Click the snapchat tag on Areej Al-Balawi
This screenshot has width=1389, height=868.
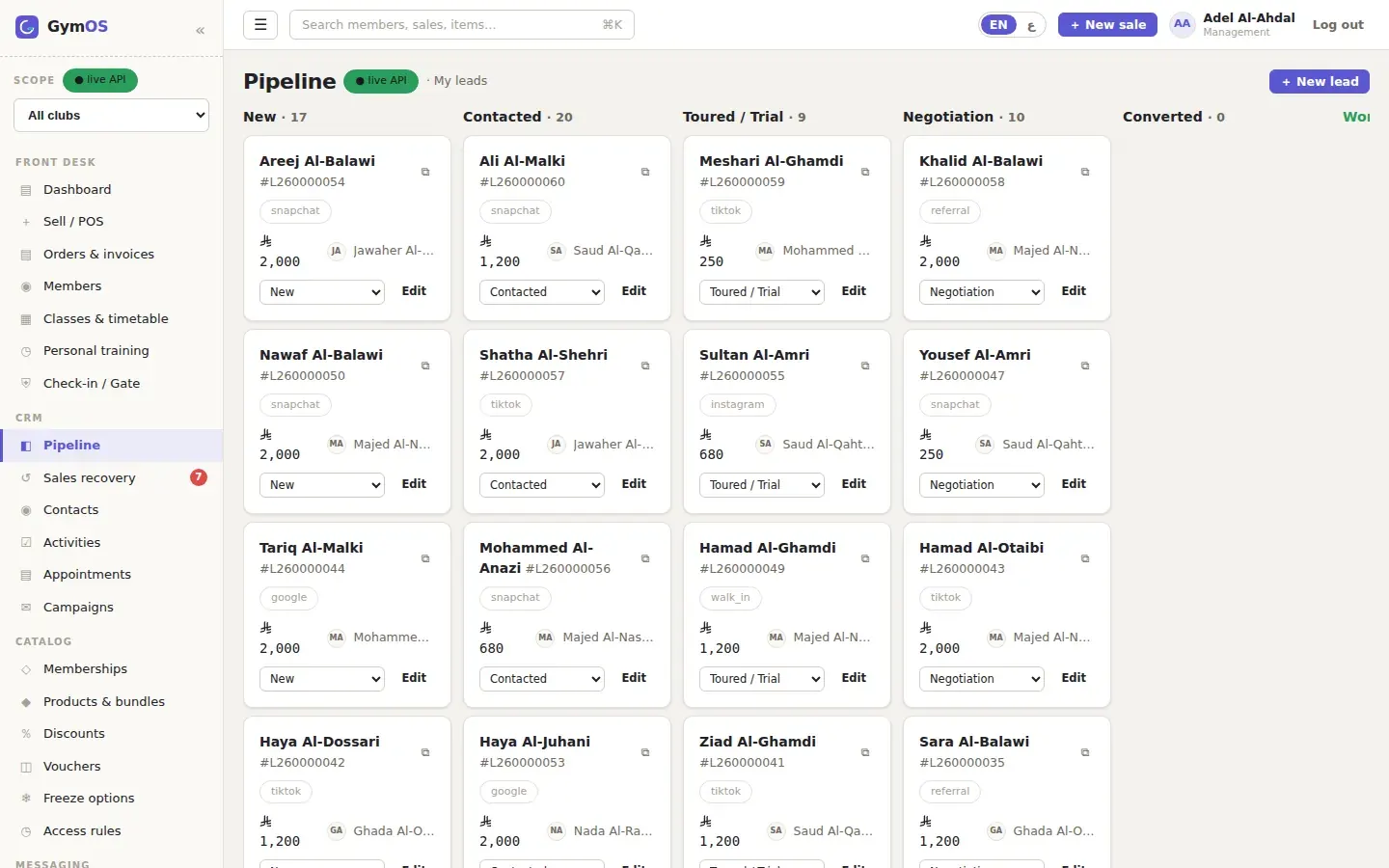coord(295,211)
